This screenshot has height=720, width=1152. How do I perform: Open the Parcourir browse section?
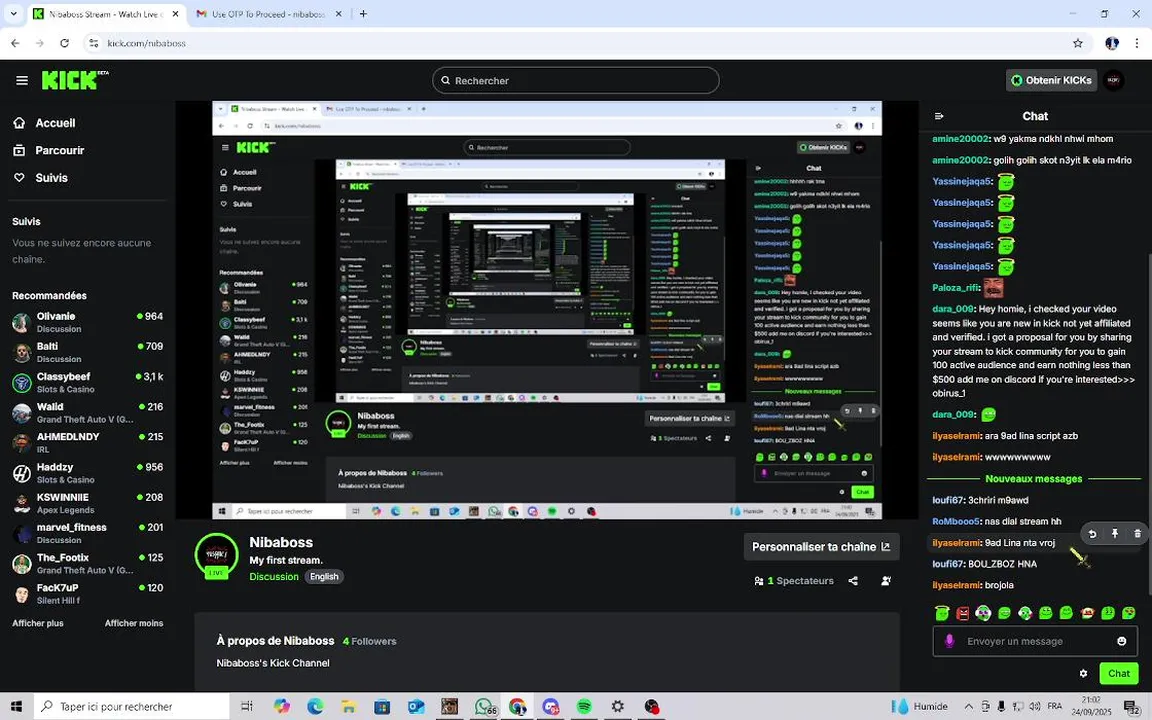tap(48, 150)
